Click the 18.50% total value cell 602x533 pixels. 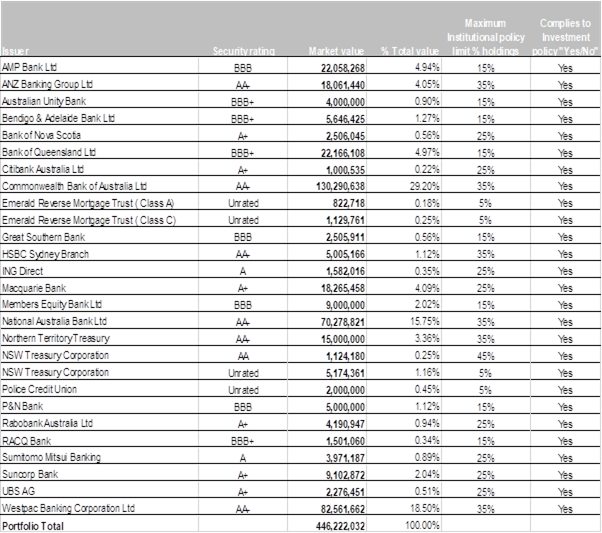click(425, 508)
